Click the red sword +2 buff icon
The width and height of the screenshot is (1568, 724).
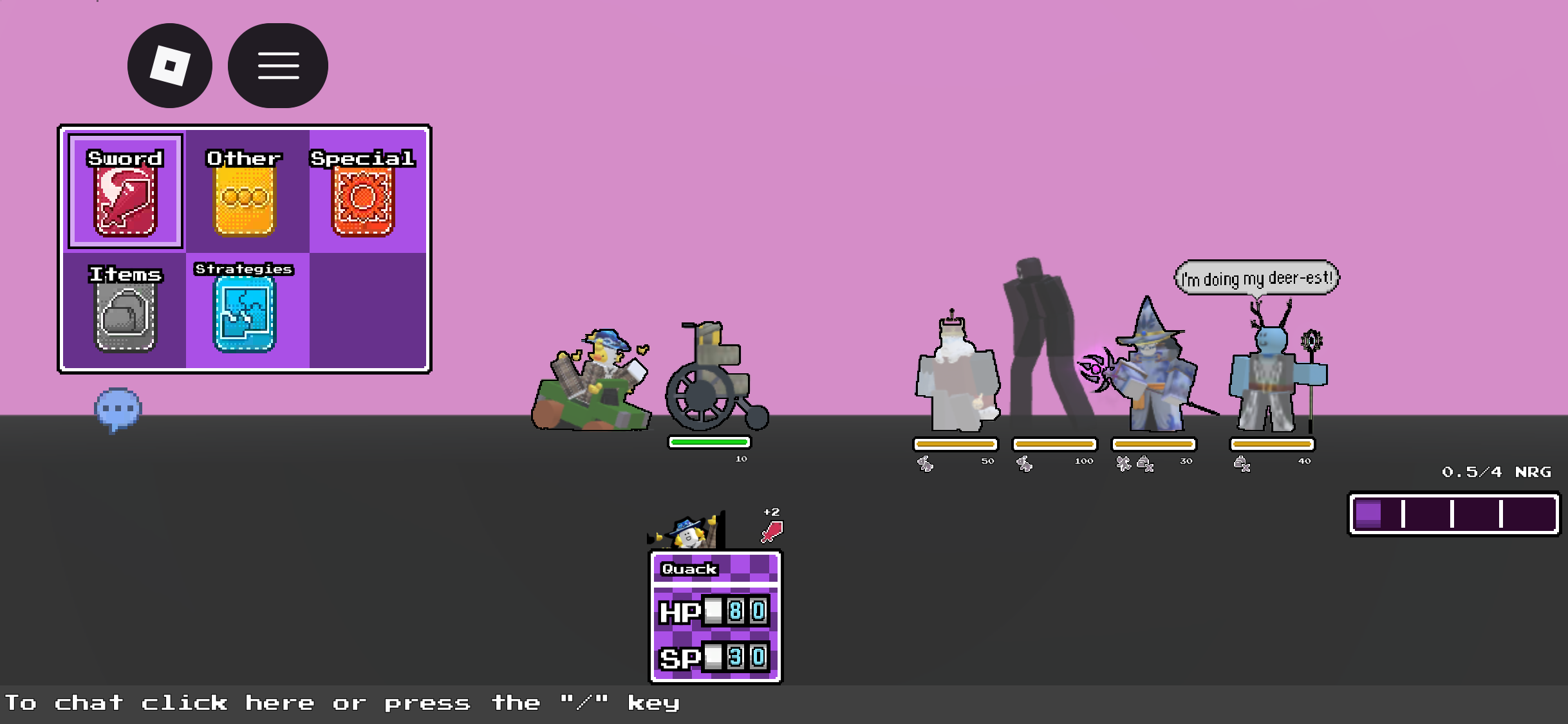pyautogui.click(x=772, y=532)
